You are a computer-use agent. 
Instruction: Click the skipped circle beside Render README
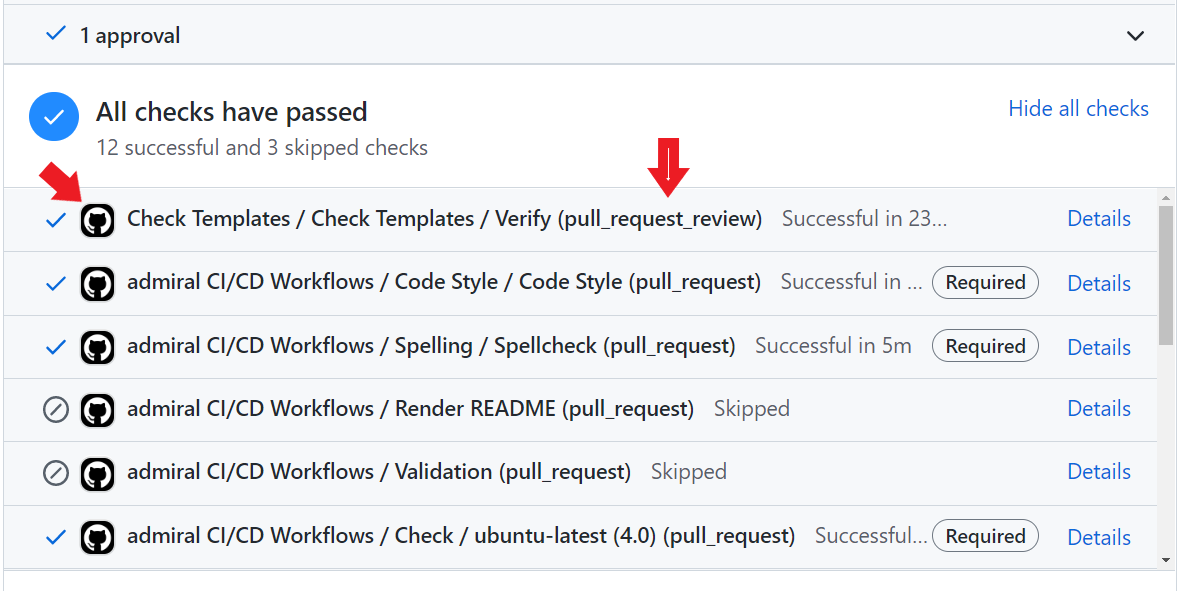(55, 409)
